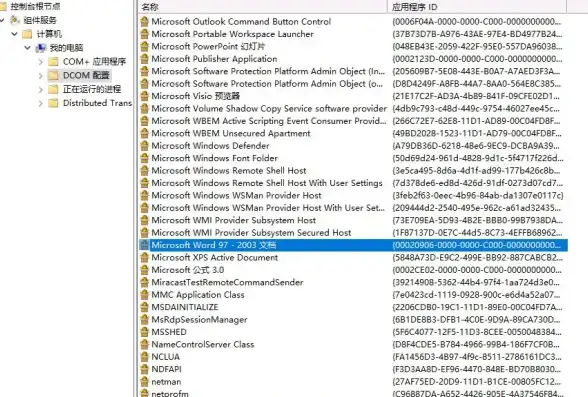
Task: Click the Microsoft Windows Defender icon
Action: (x=144, y=145)
